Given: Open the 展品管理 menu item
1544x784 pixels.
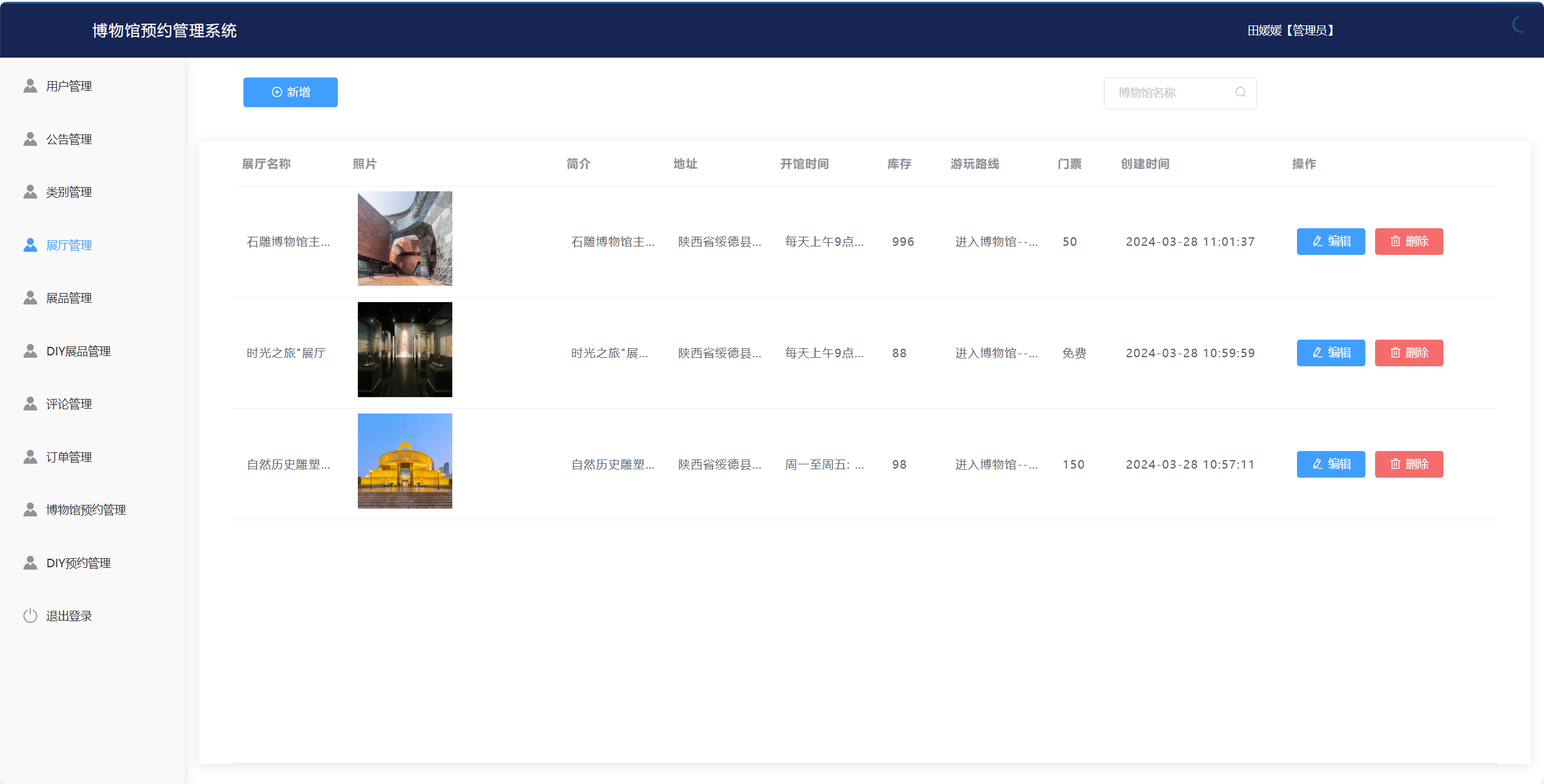Looking at the screenshot, I should pos(69,298).
